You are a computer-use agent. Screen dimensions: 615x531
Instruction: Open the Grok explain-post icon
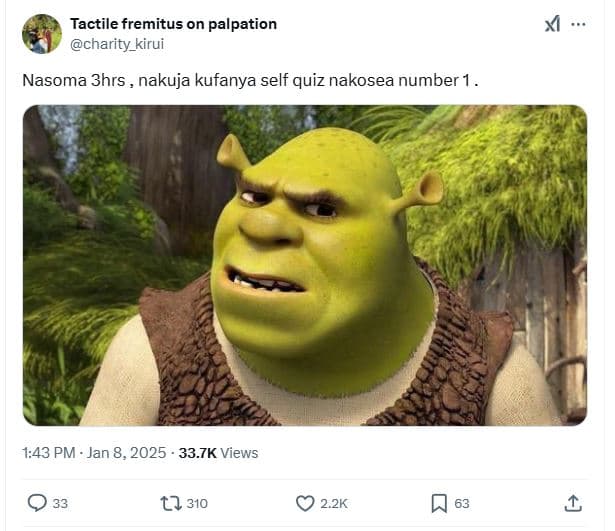tap(552, 24)
